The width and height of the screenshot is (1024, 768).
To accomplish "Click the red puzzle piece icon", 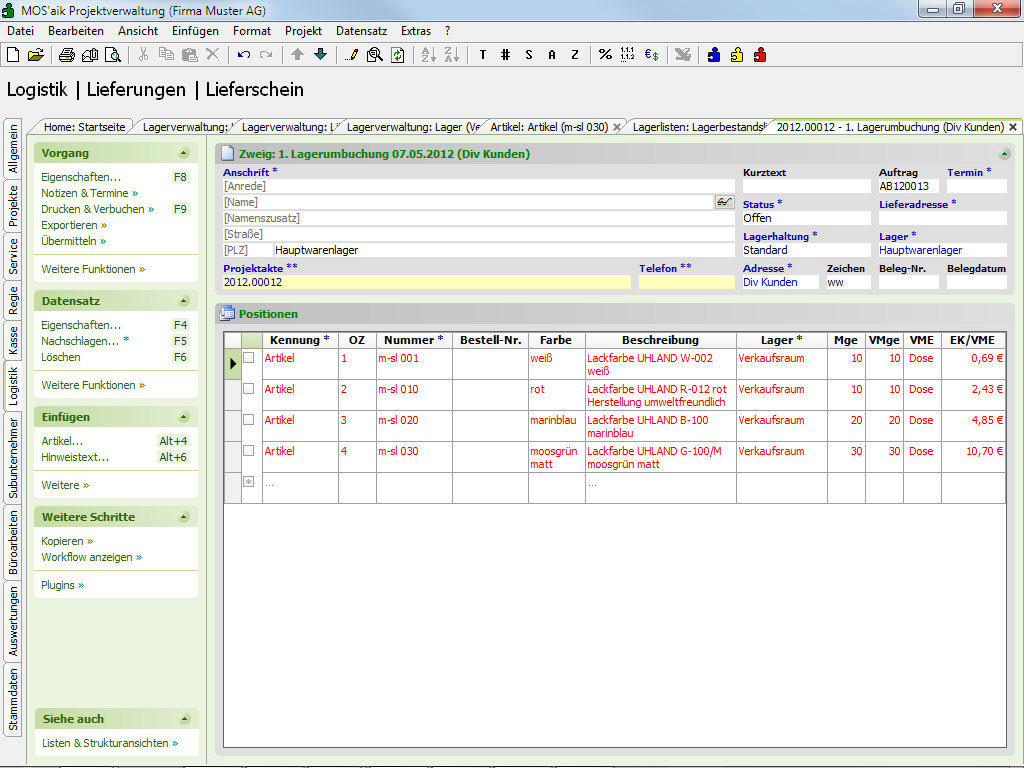I will coord(760,55).
